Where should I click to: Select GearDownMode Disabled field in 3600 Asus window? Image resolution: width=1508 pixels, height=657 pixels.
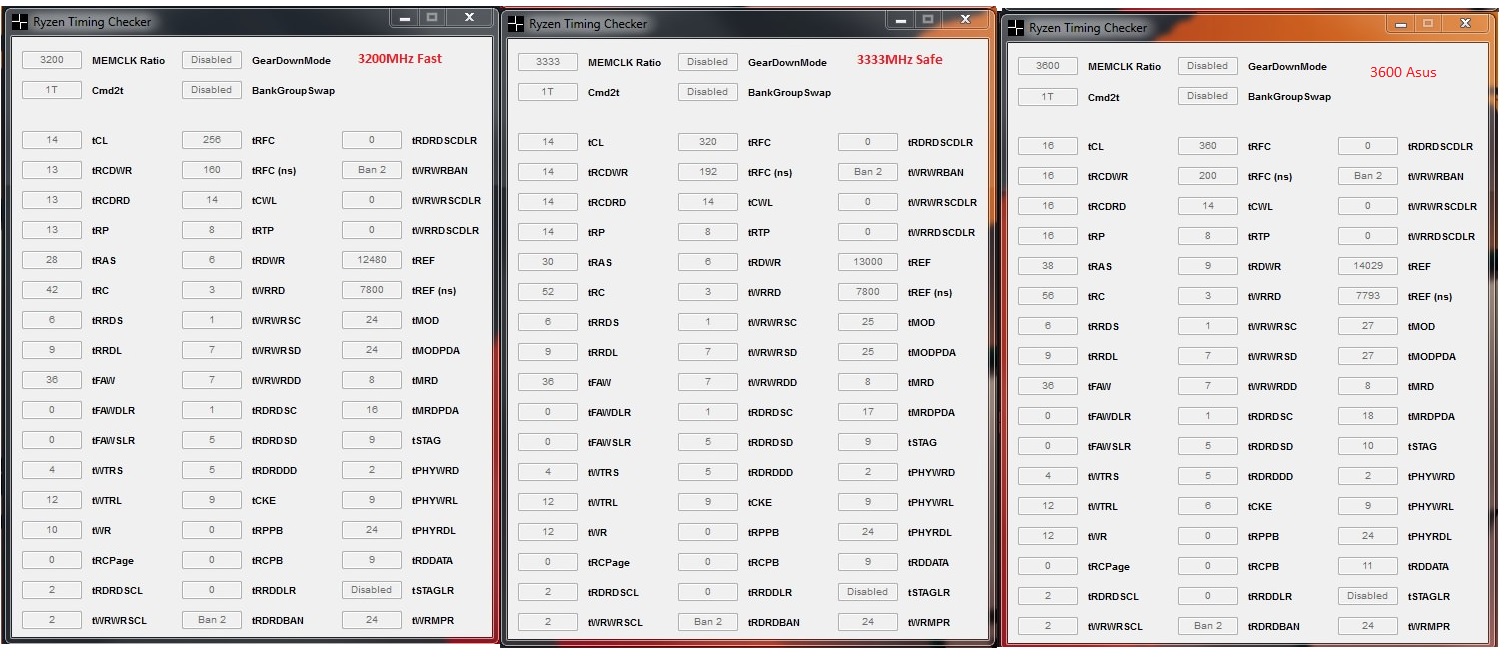1208,66
